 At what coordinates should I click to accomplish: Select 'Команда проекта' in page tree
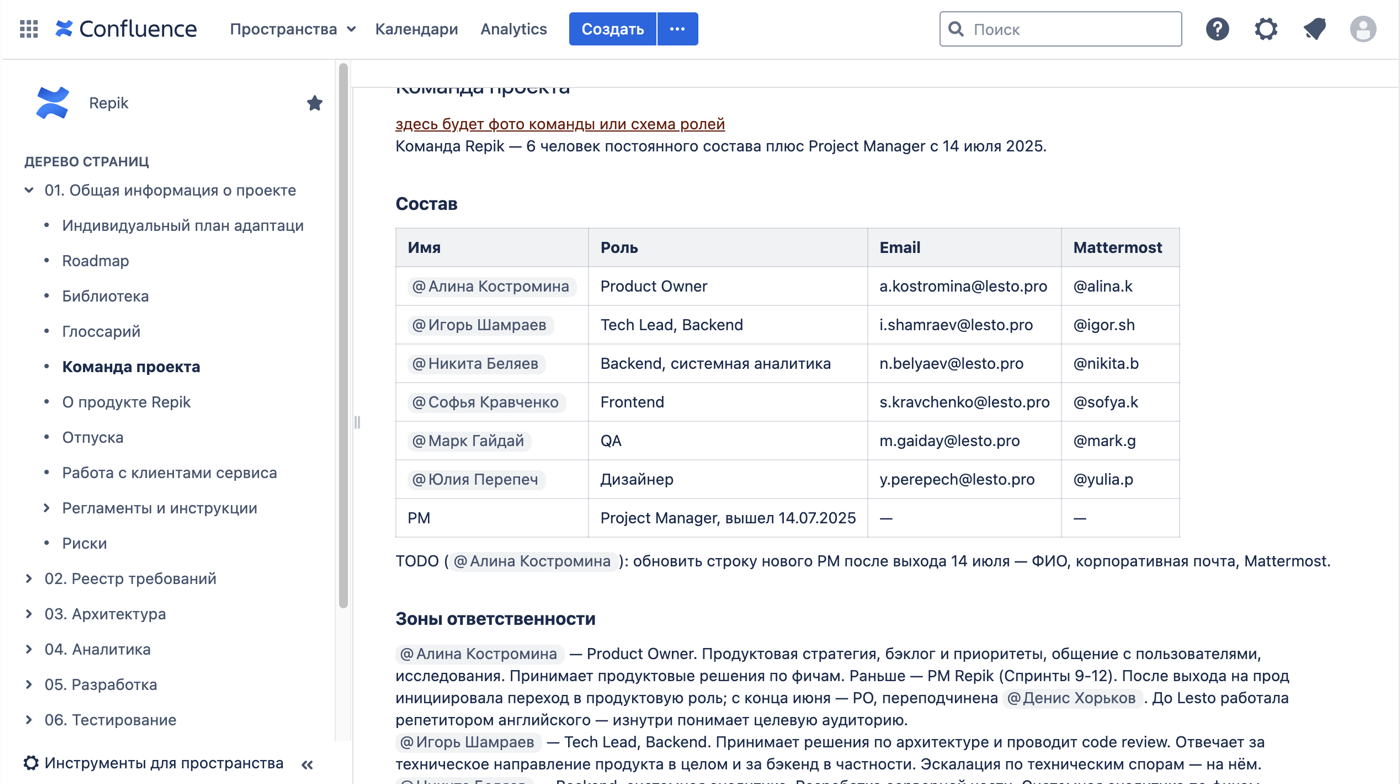[131, 367]
